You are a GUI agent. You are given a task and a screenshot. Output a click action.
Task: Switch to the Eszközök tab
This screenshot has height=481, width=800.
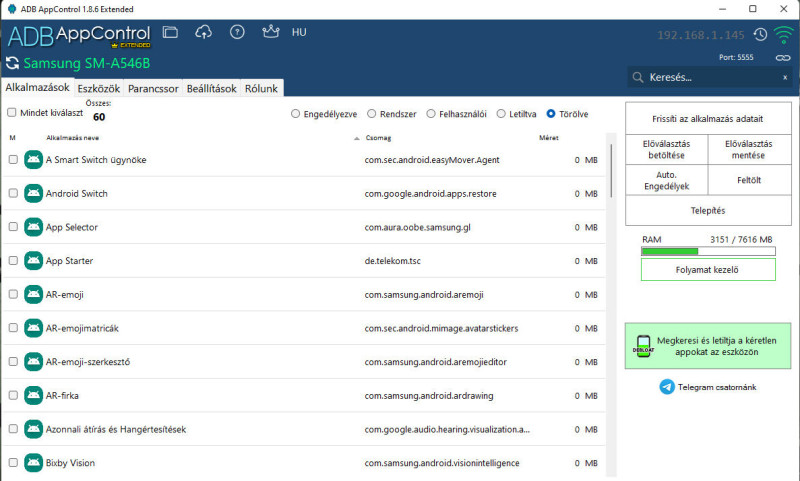98,89
